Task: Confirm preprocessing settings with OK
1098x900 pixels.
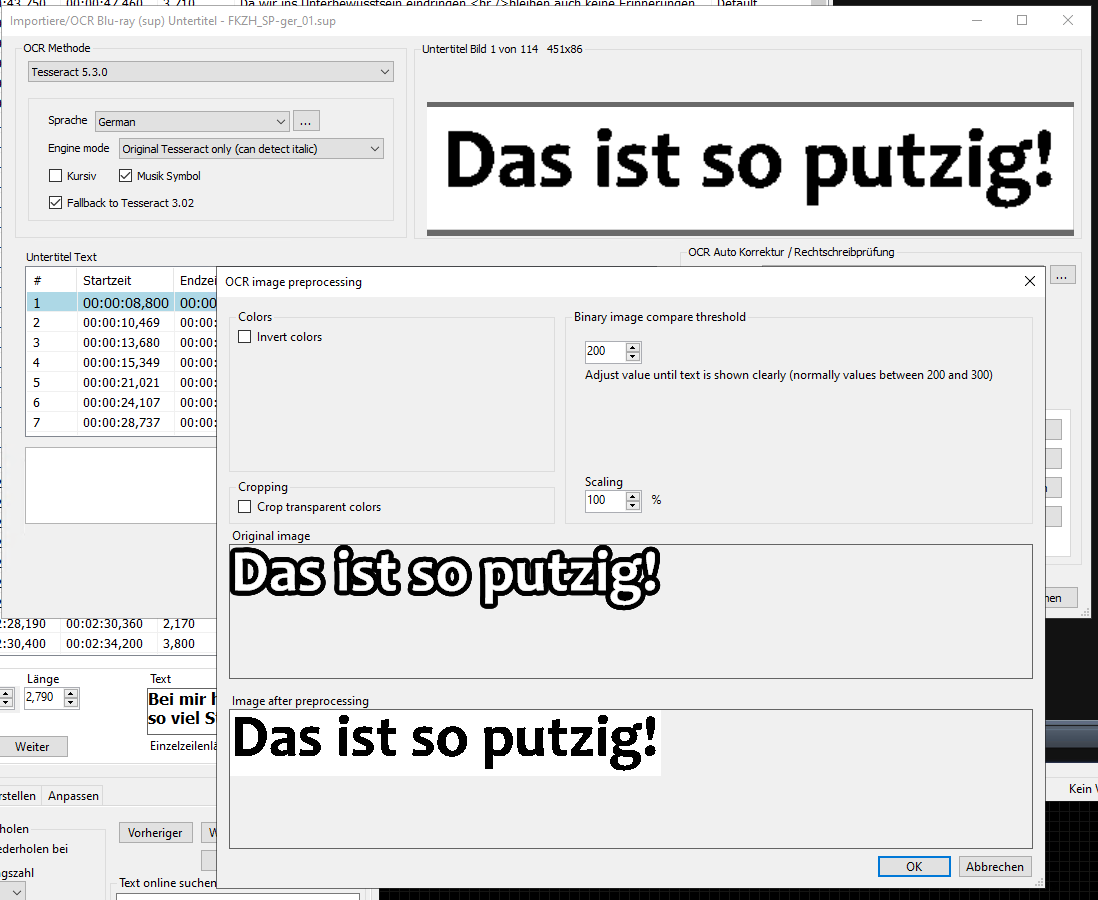Action: click(x=913, y=866)
